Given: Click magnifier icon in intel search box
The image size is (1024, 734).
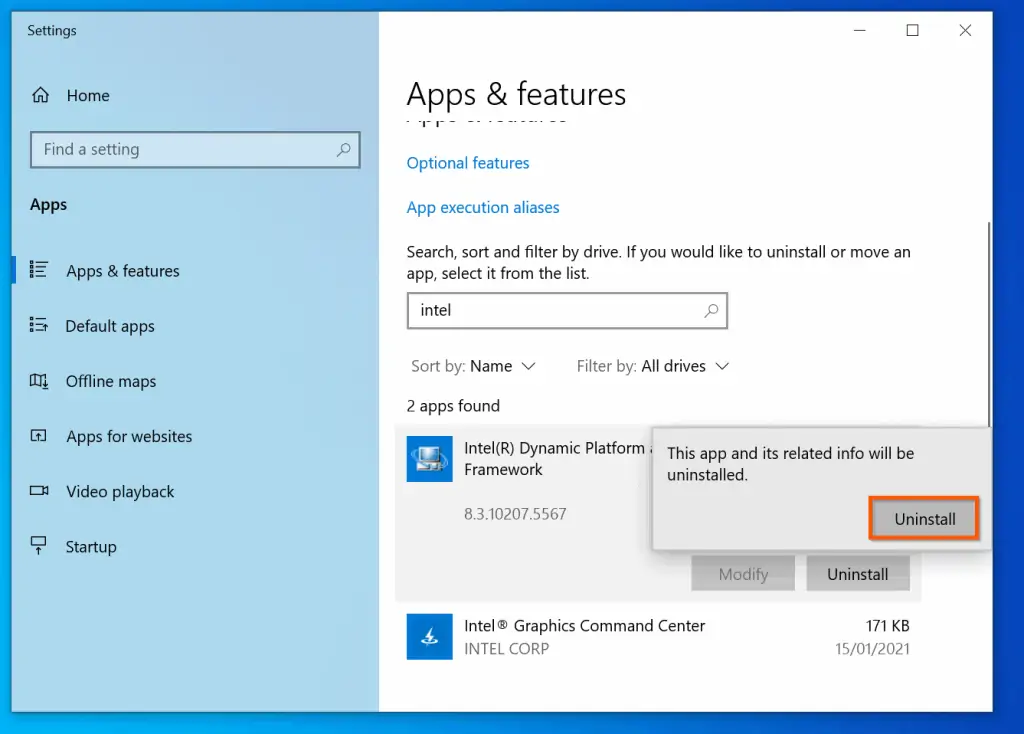Looking at the screenshot, I should coord(711,311).
